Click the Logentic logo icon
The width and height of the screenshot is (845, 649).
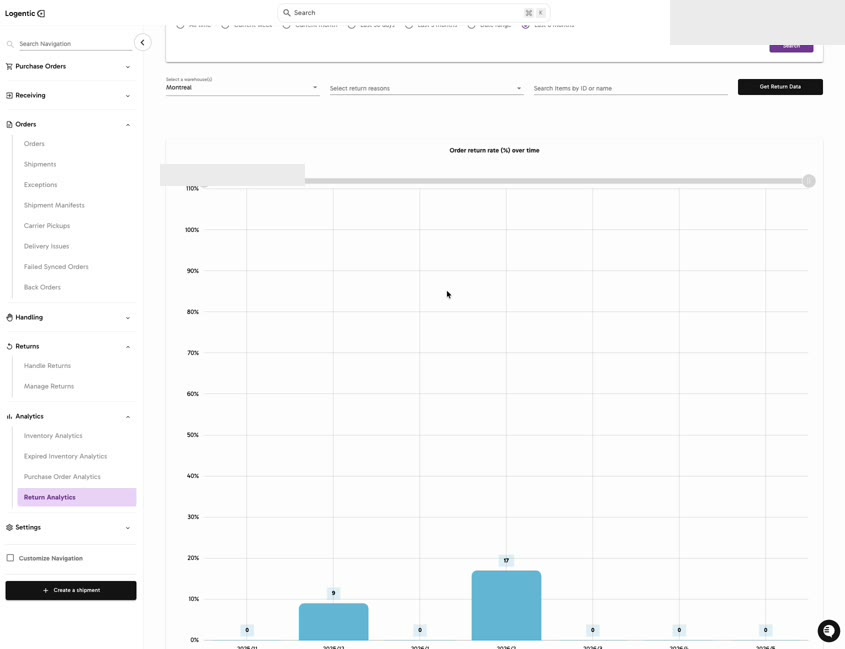(x=41, y=13)
